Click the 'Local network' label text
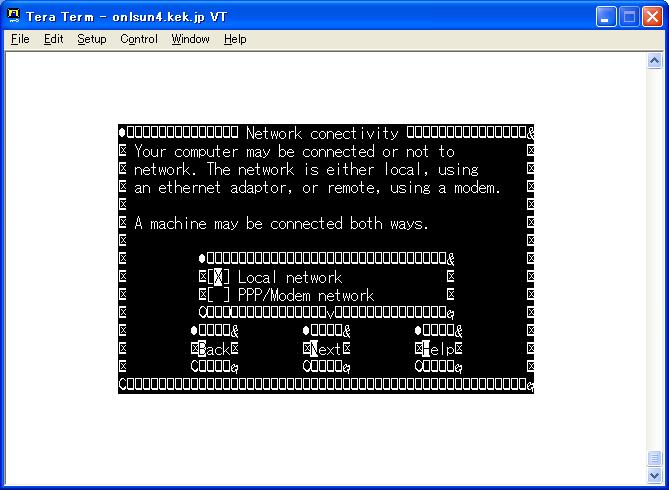Viewport: 669px width, 490px height. coord(290,277)
